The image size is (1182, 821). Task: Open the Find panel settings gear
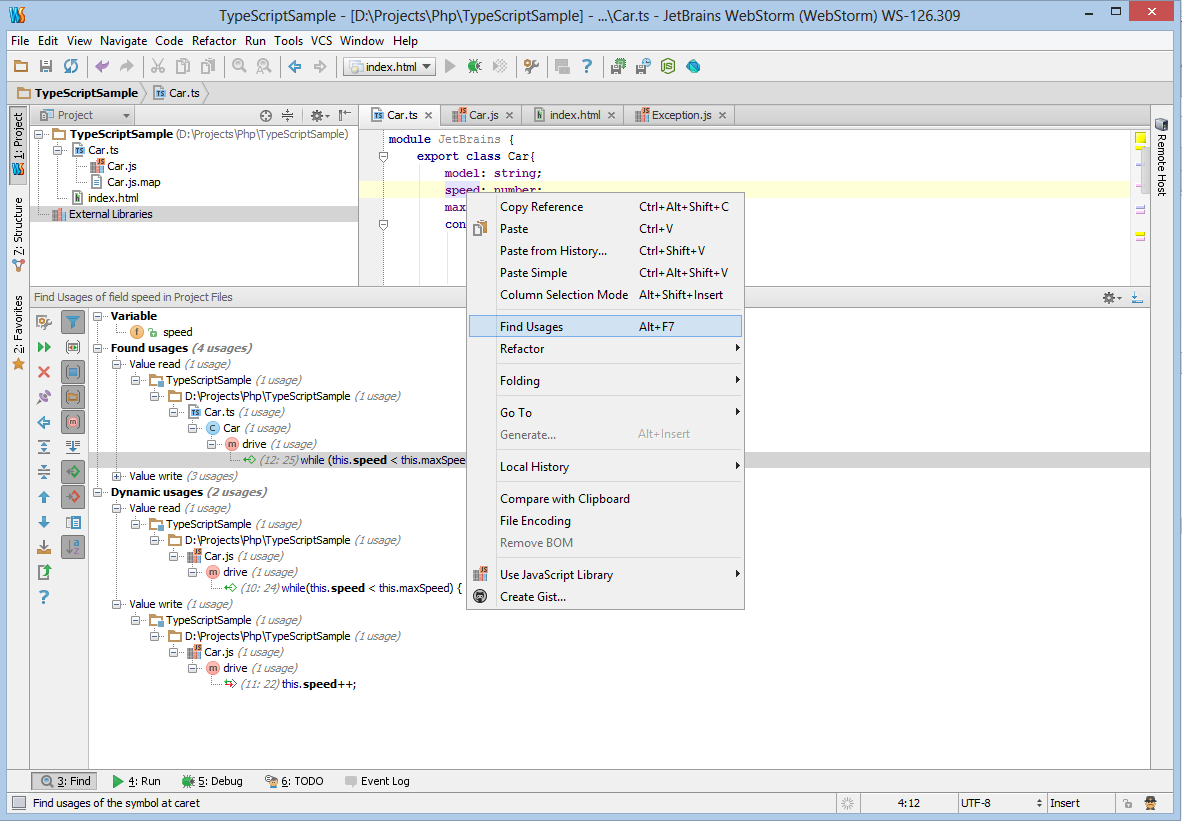click(x=1112, y=298)
